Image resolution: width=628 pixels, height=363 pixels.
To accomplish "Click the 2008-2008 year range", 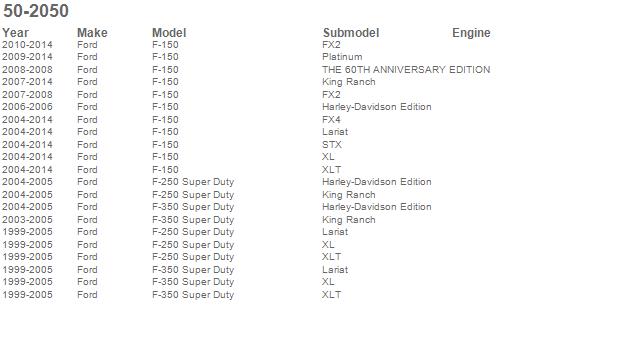I will click(27, 69).
